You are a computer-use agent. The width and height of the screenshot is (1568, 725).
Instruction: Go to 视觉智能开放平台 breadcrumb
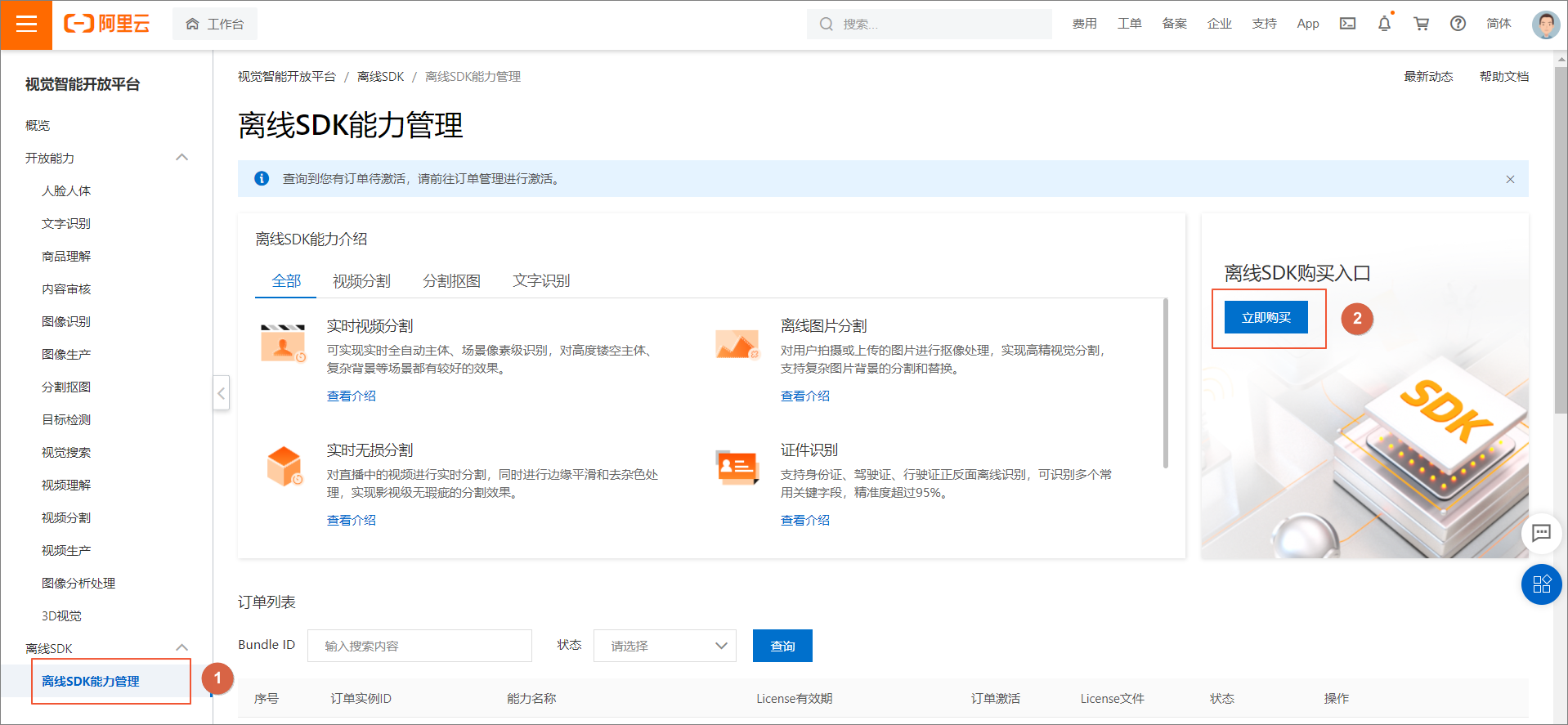(x=287, y=76)
